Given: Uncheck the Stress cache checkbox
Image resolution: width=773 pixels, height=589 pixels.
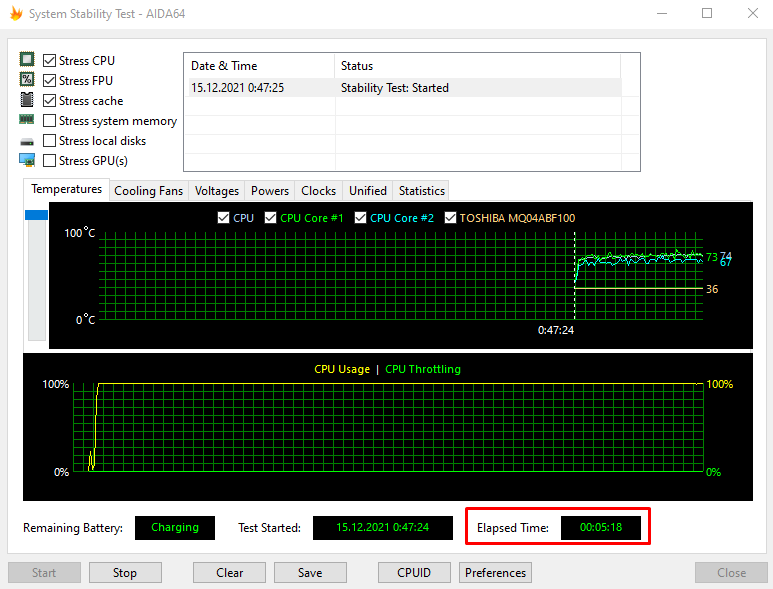Looking at the screenshot, I should 49,101.
